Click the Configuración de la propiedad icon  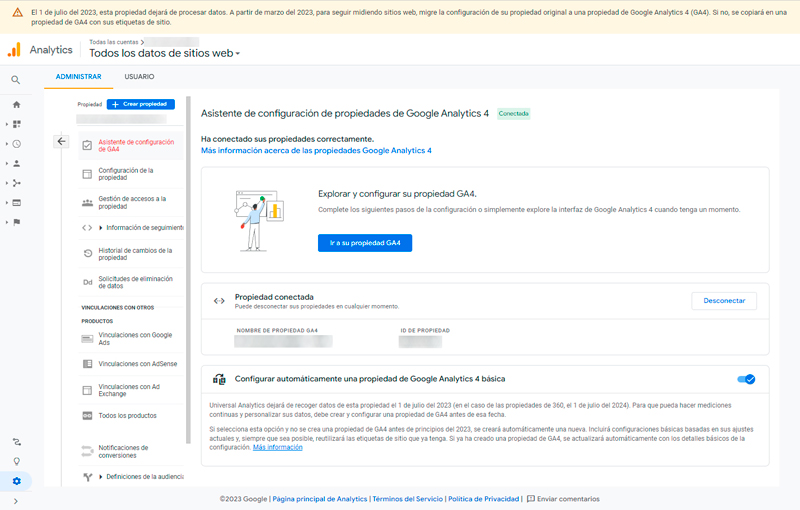point(87,174)
